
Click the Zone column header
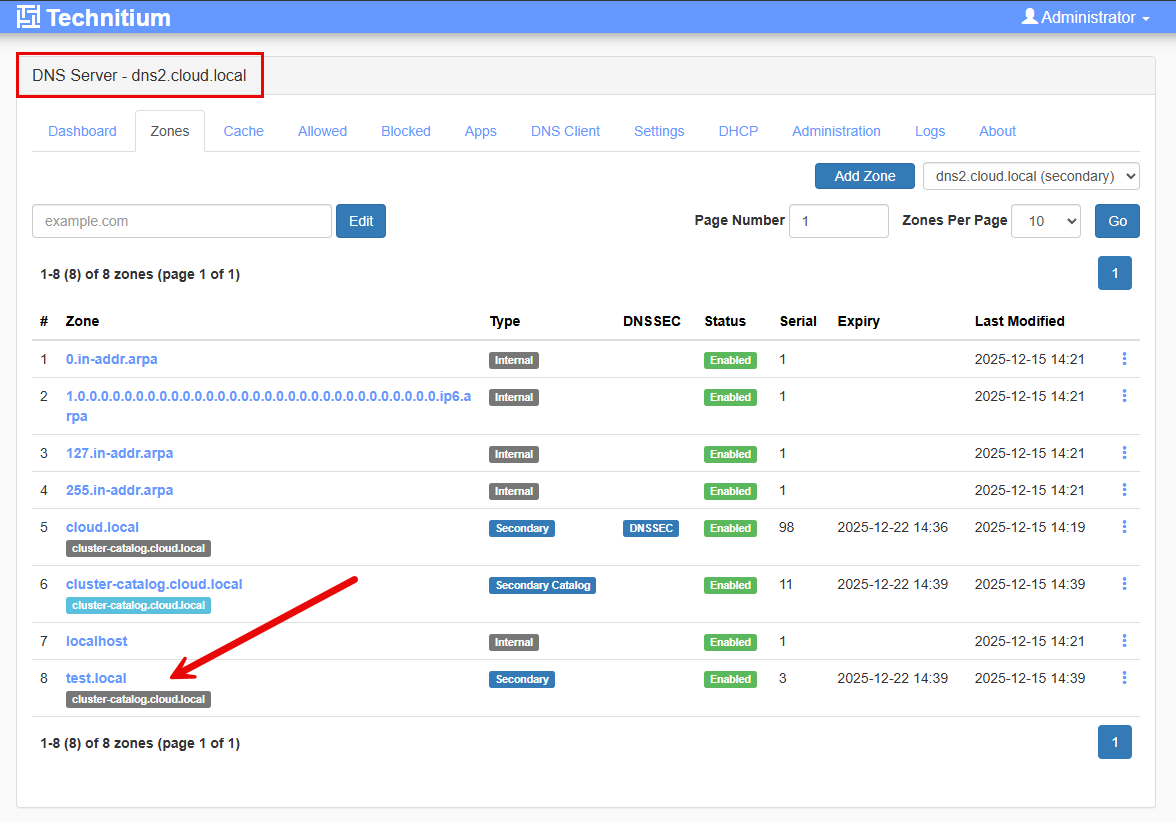[x=82, y=321]
